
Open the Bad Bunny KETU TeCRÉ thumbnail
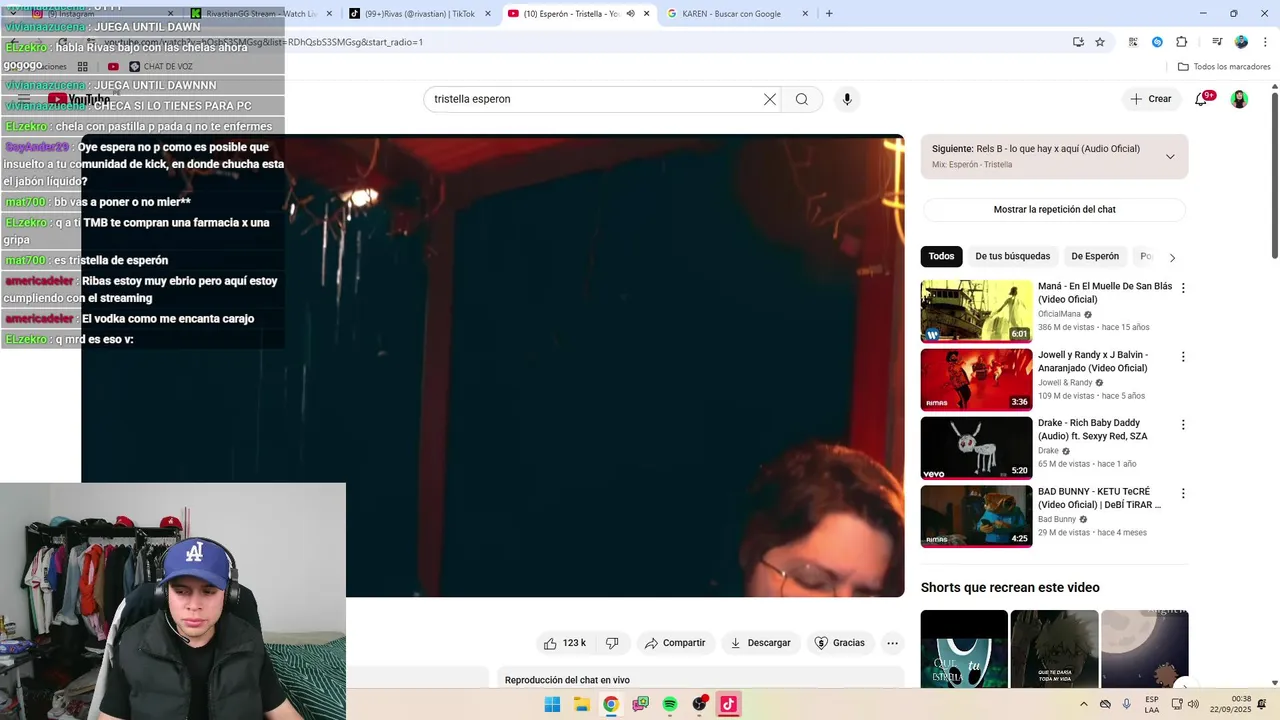pos(976,516)
